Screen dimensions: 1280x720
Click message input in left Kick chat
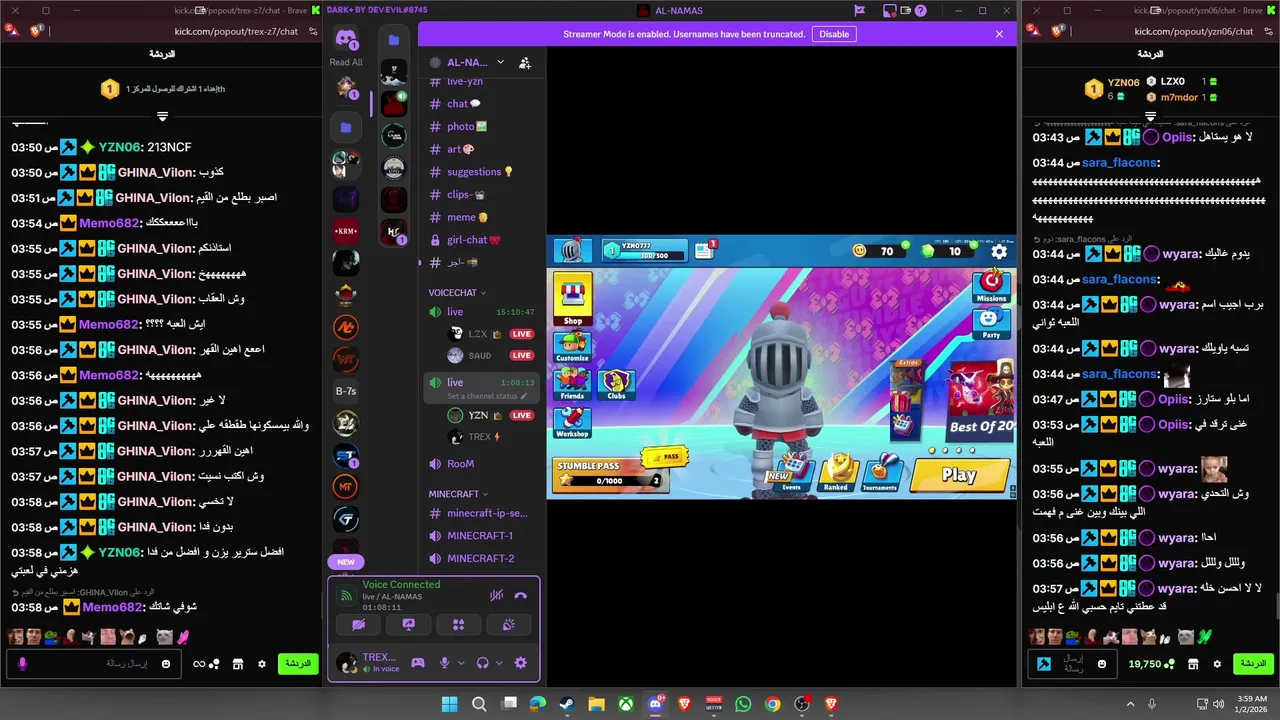pyautogui.click(x=95, y=663)
